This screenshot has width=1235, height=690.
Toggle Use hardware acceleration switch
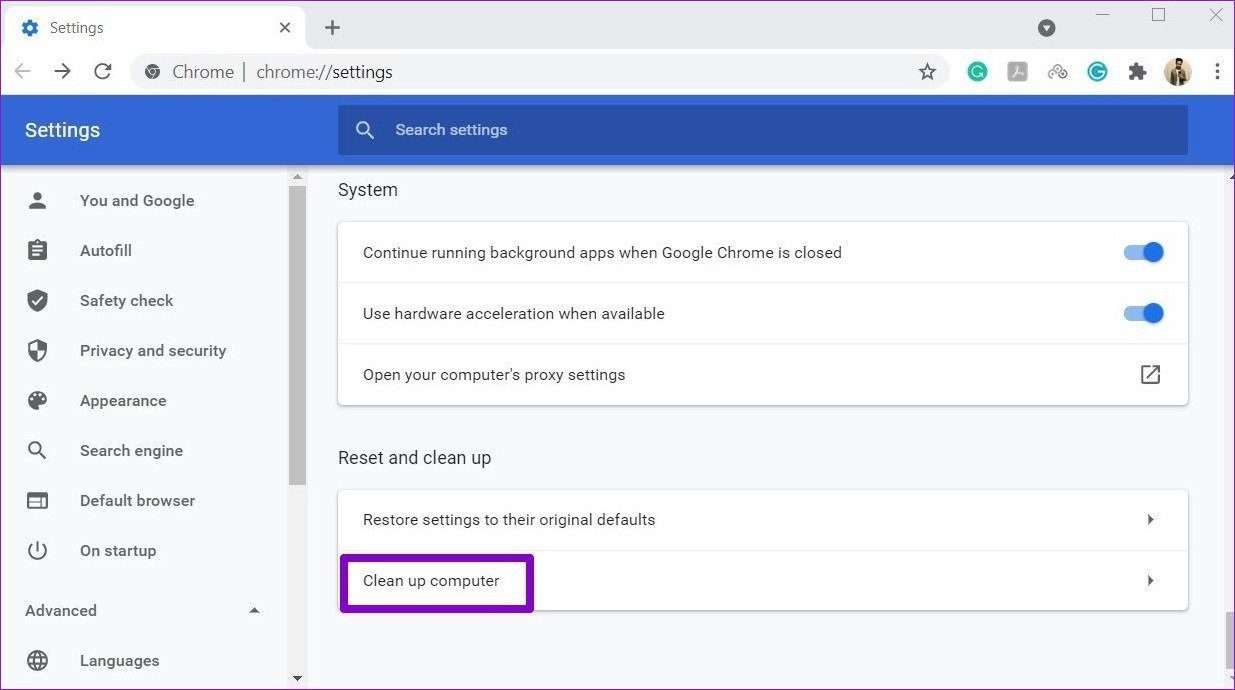pos(1144,313)
